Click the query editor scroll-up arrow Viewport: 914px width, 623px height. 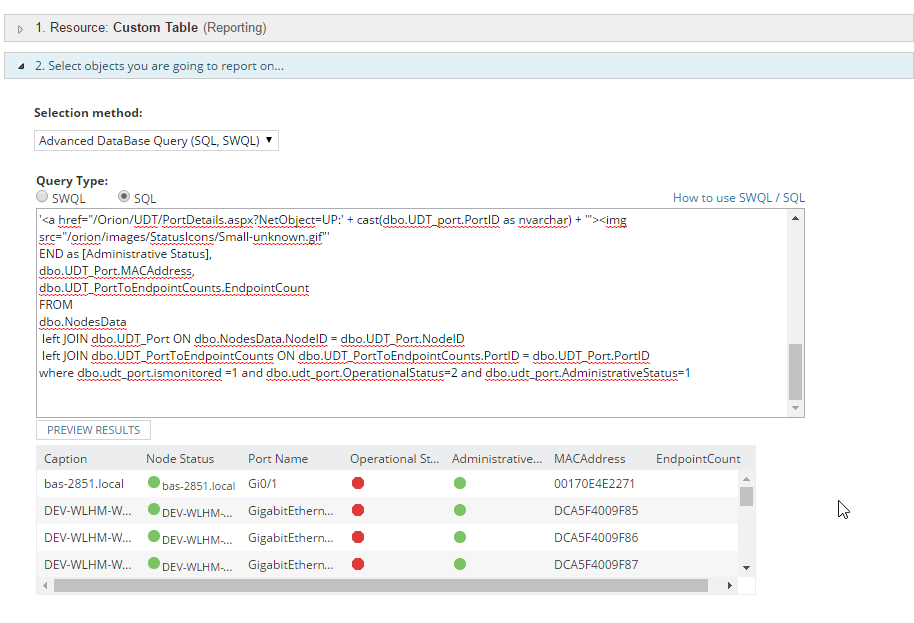click(x=795, y=218)
